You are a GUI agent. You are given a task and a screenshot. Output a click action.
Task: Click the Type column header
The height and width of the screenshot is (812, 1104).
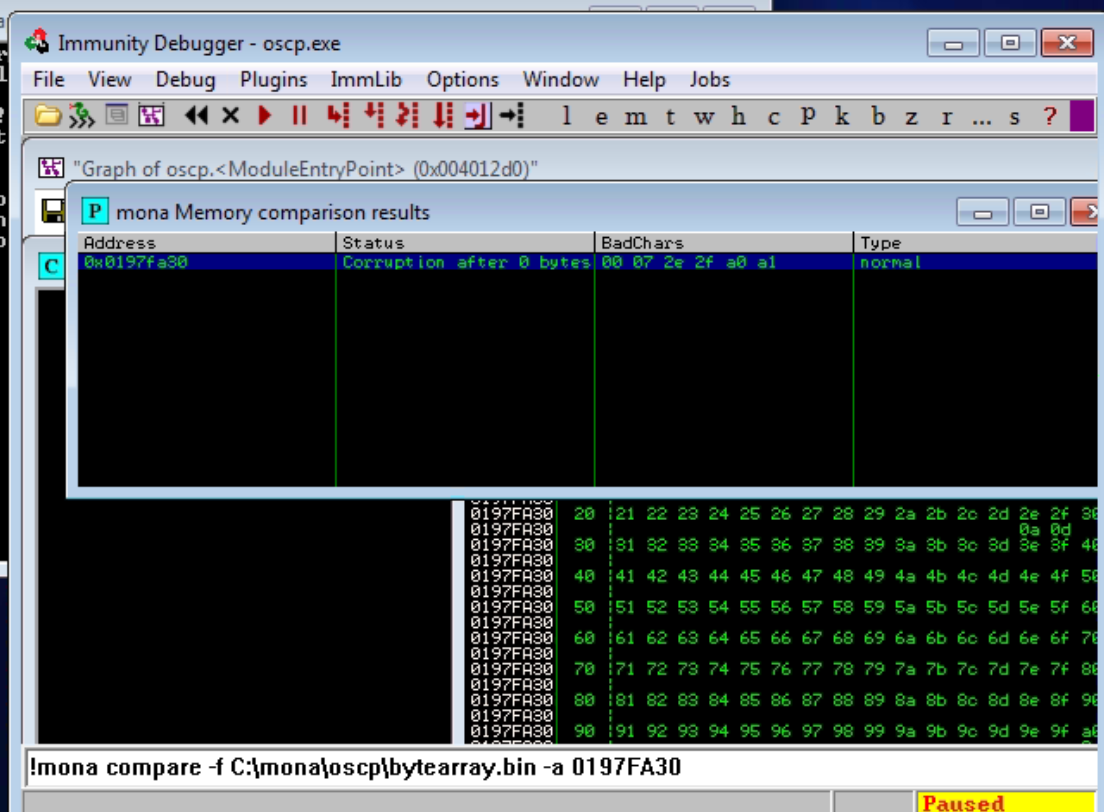pyautogui.click(x=976, y=243)
